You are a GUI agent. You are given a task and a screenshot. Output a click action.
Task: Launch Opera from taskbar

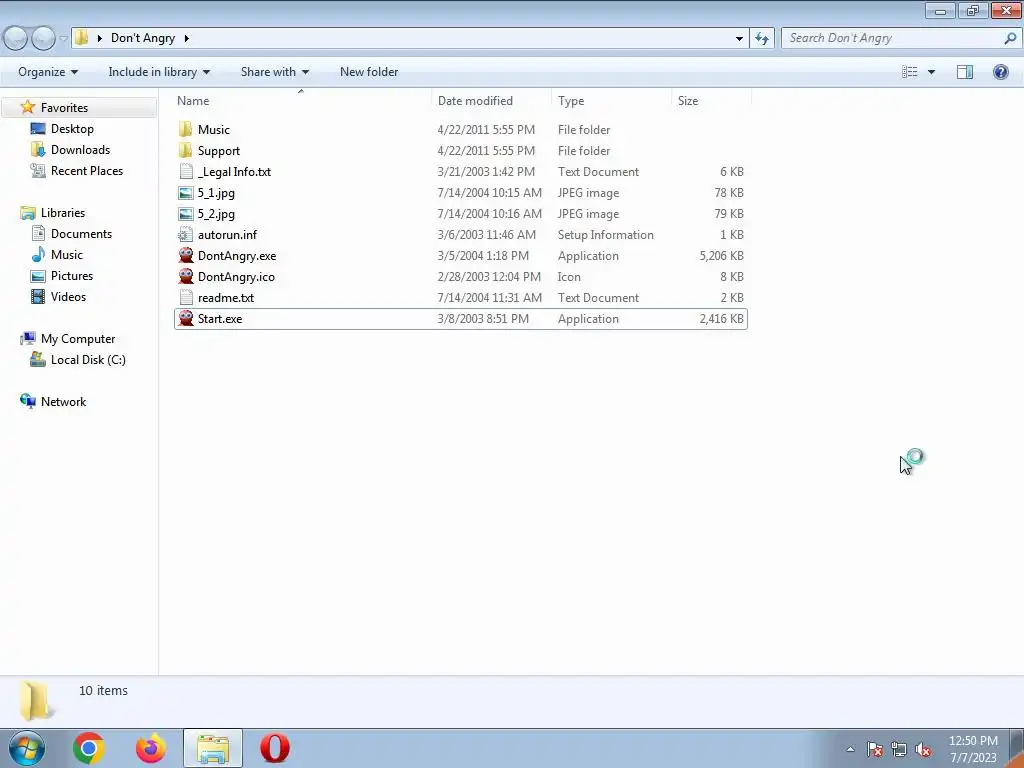275,748
